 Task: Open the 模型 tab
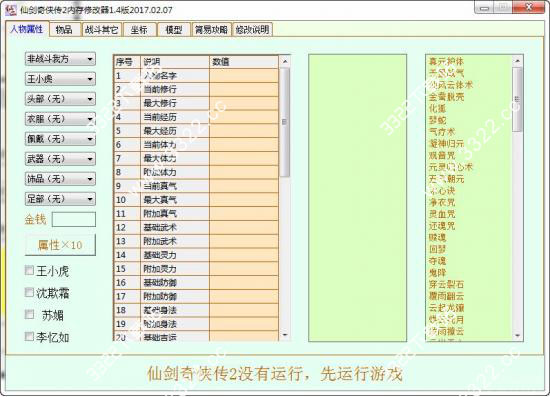tap(174, 30)
